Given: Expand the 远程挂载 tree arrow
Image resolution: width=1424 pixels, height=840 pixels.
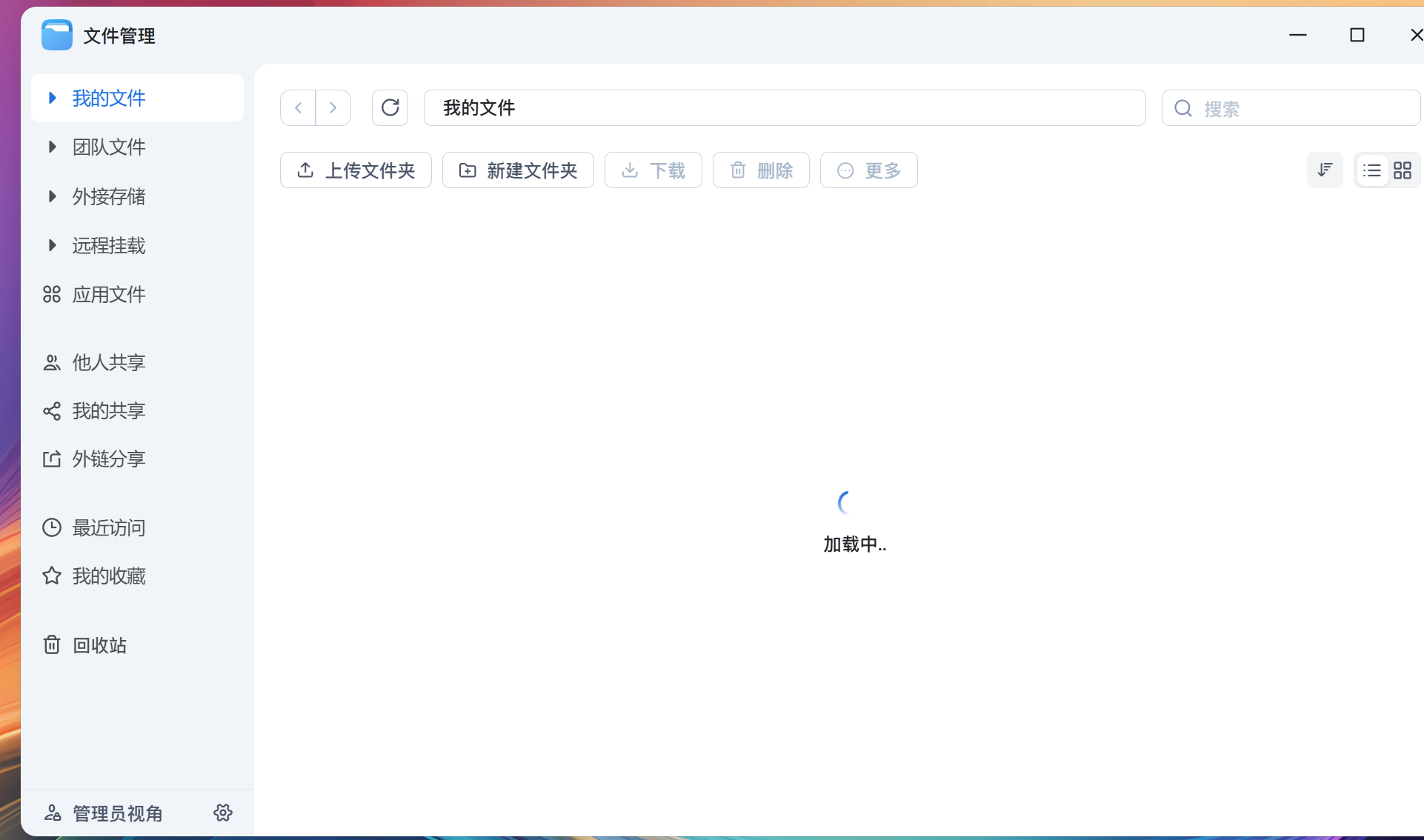Looking at the screenshot, I should click(52, 245).
